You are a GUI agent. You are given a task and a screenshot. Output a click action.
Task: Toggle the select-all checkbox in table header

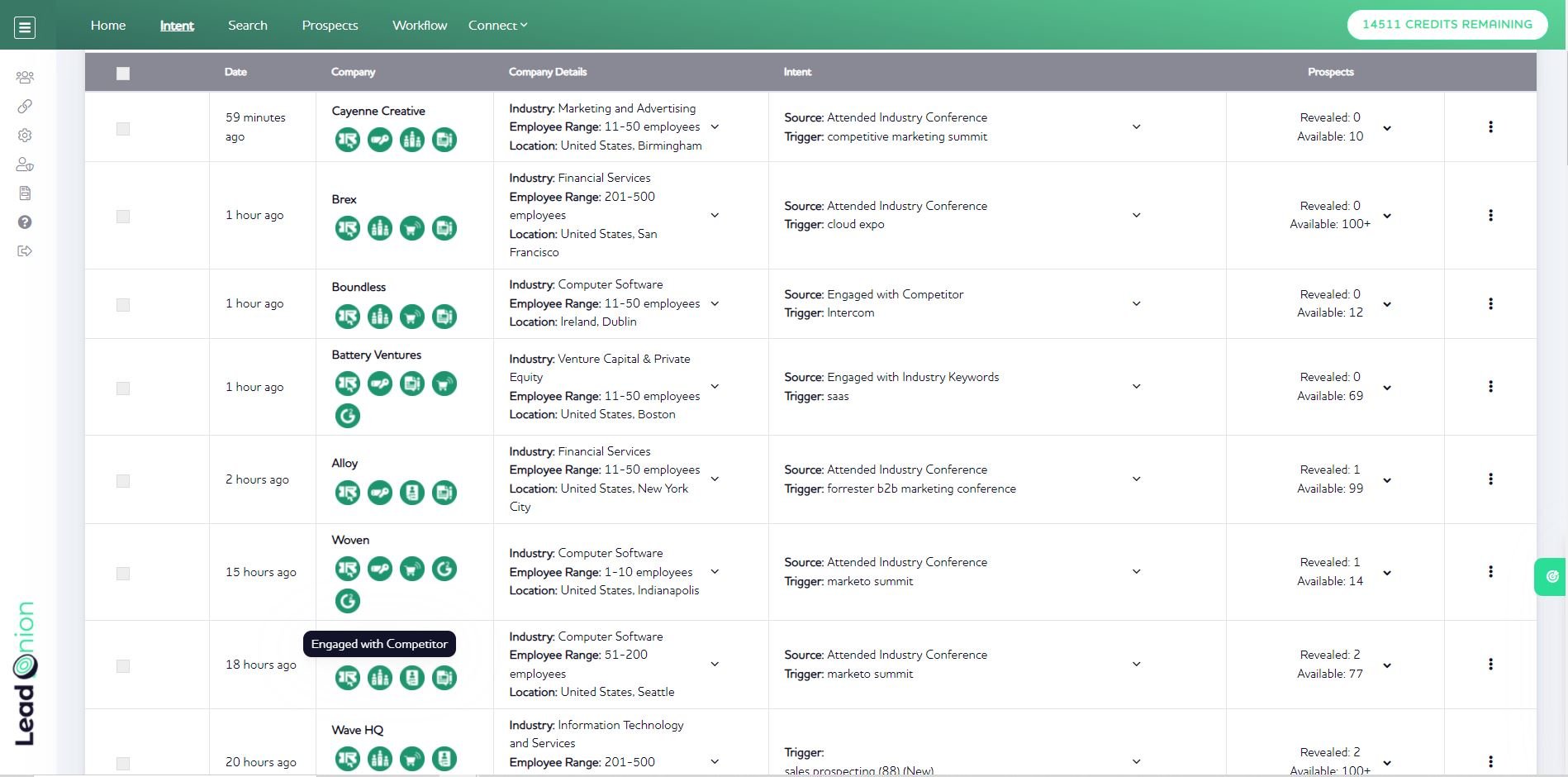[123, 74]
